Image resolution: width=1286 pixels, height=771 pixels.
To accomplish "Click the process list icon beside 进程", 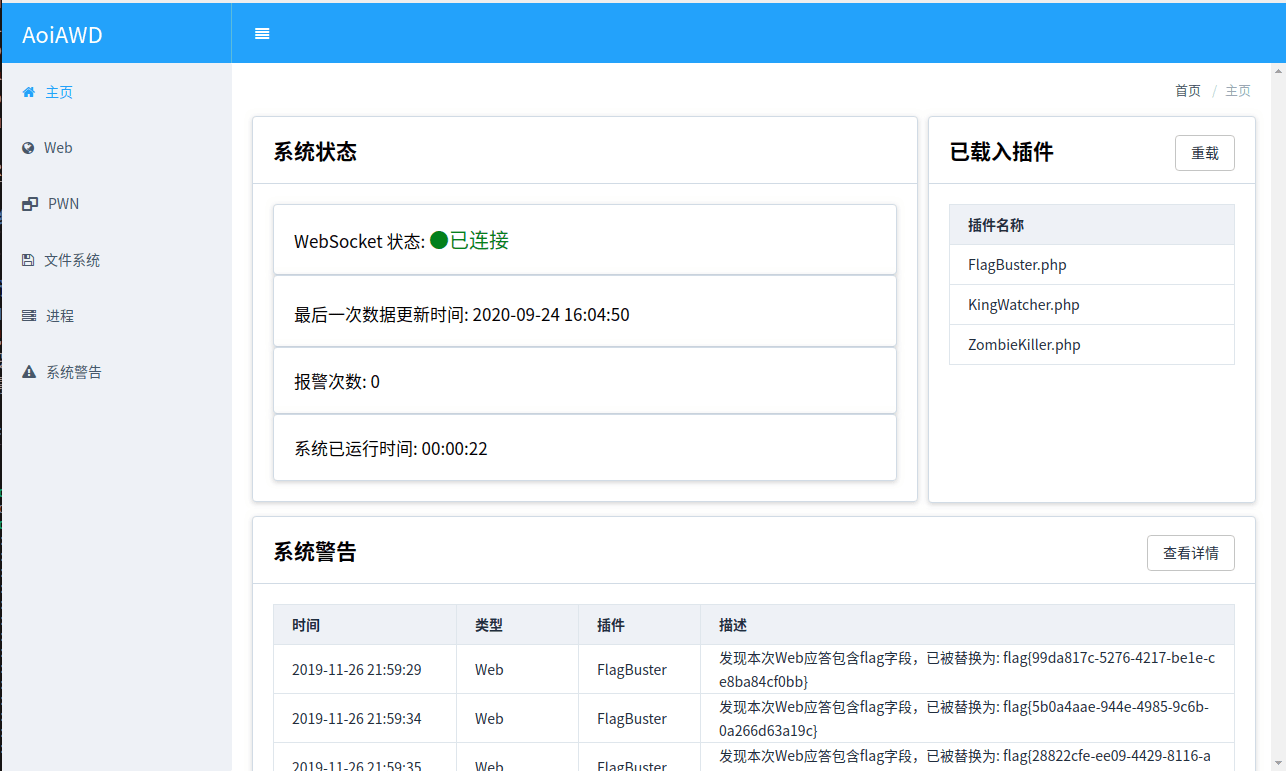I will tap(29, 316).
